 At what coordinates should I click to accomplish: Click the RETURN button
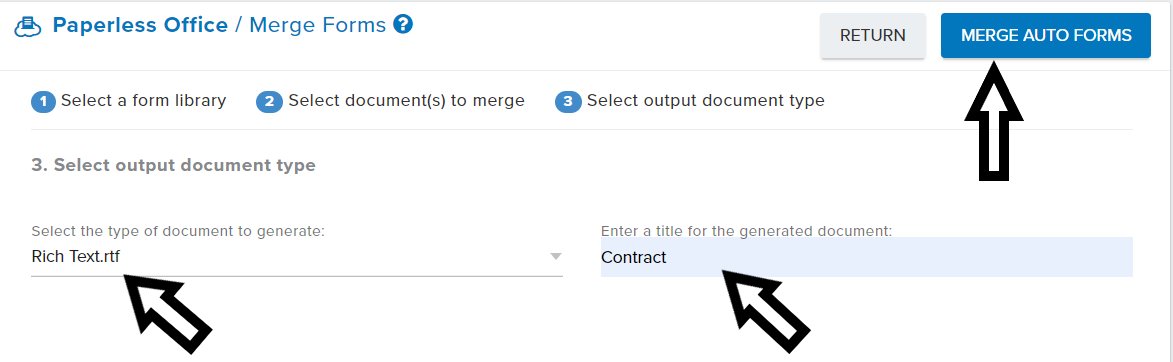click(x=873, y=36)
